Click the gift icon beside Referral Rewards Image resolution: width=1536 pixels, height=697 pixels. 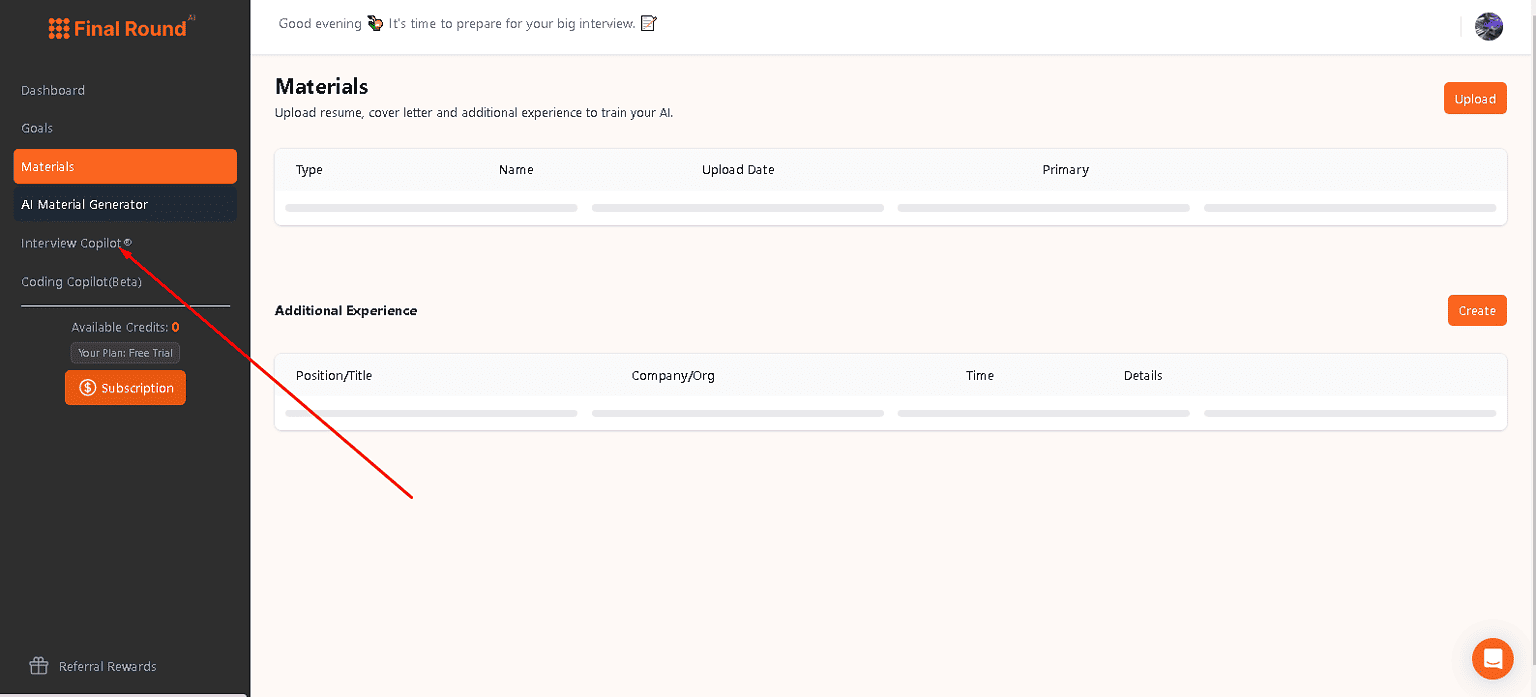click(x=38, y=665)
